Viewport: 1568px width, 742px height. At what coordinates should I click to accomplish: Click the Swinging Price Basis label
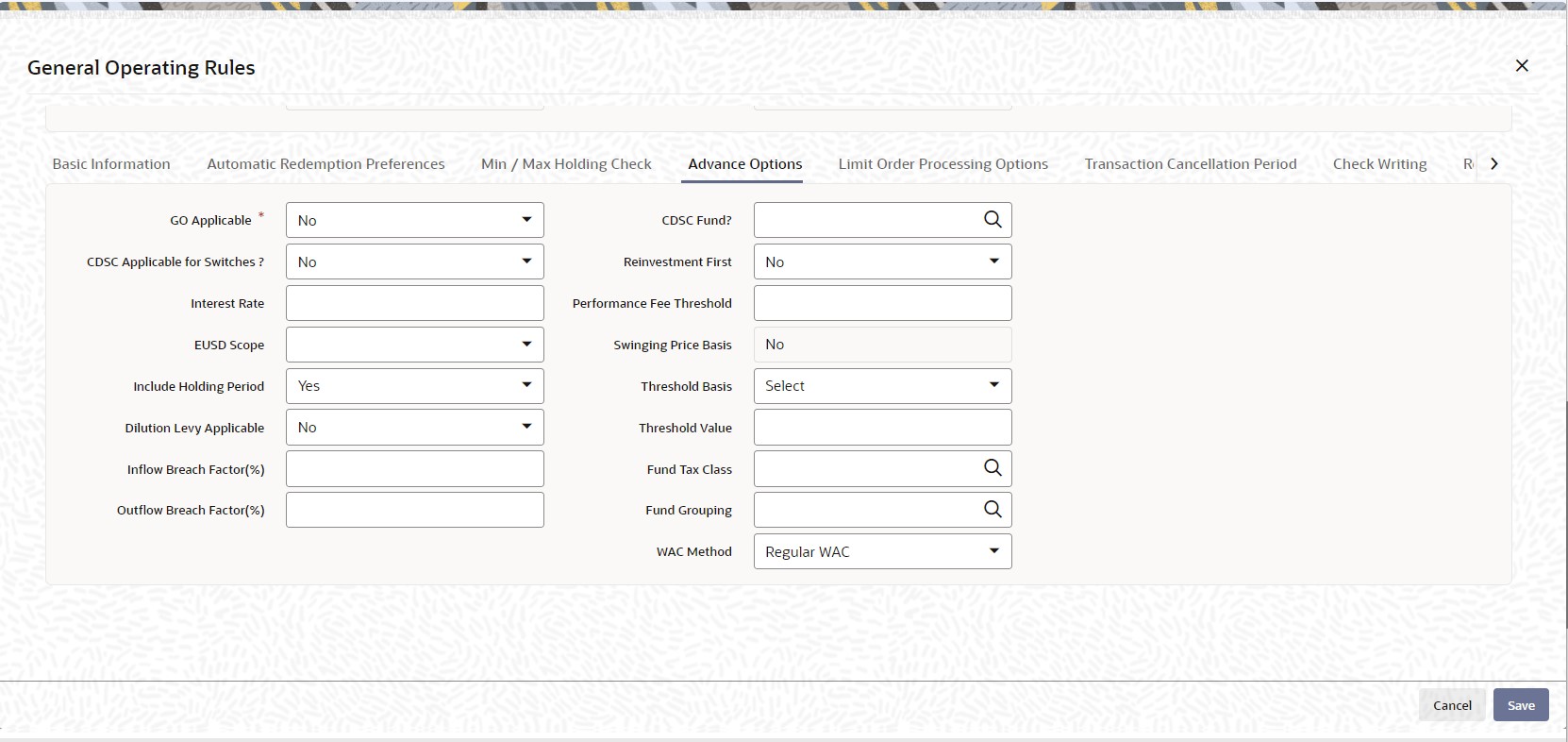(673, 345)
